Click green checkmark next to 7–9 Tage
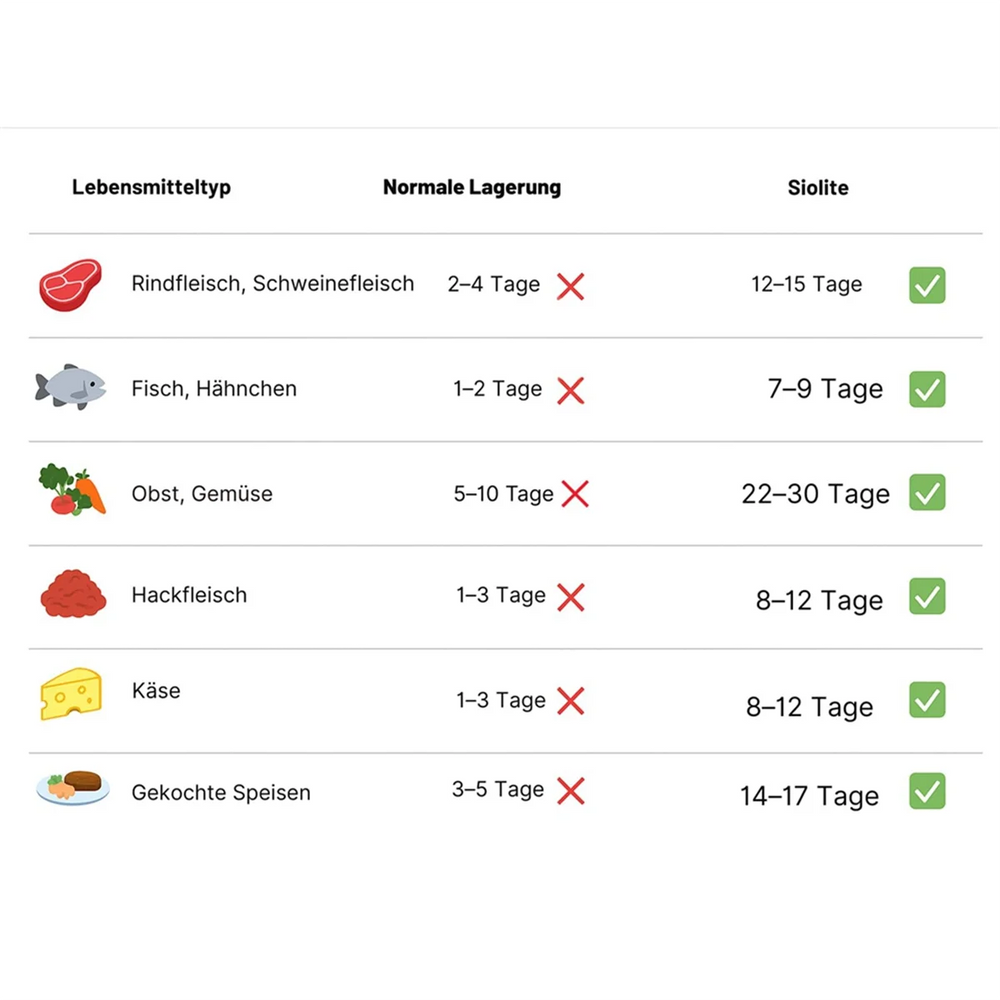The height and width of the screenshot is (1000, 1000). 927,389
